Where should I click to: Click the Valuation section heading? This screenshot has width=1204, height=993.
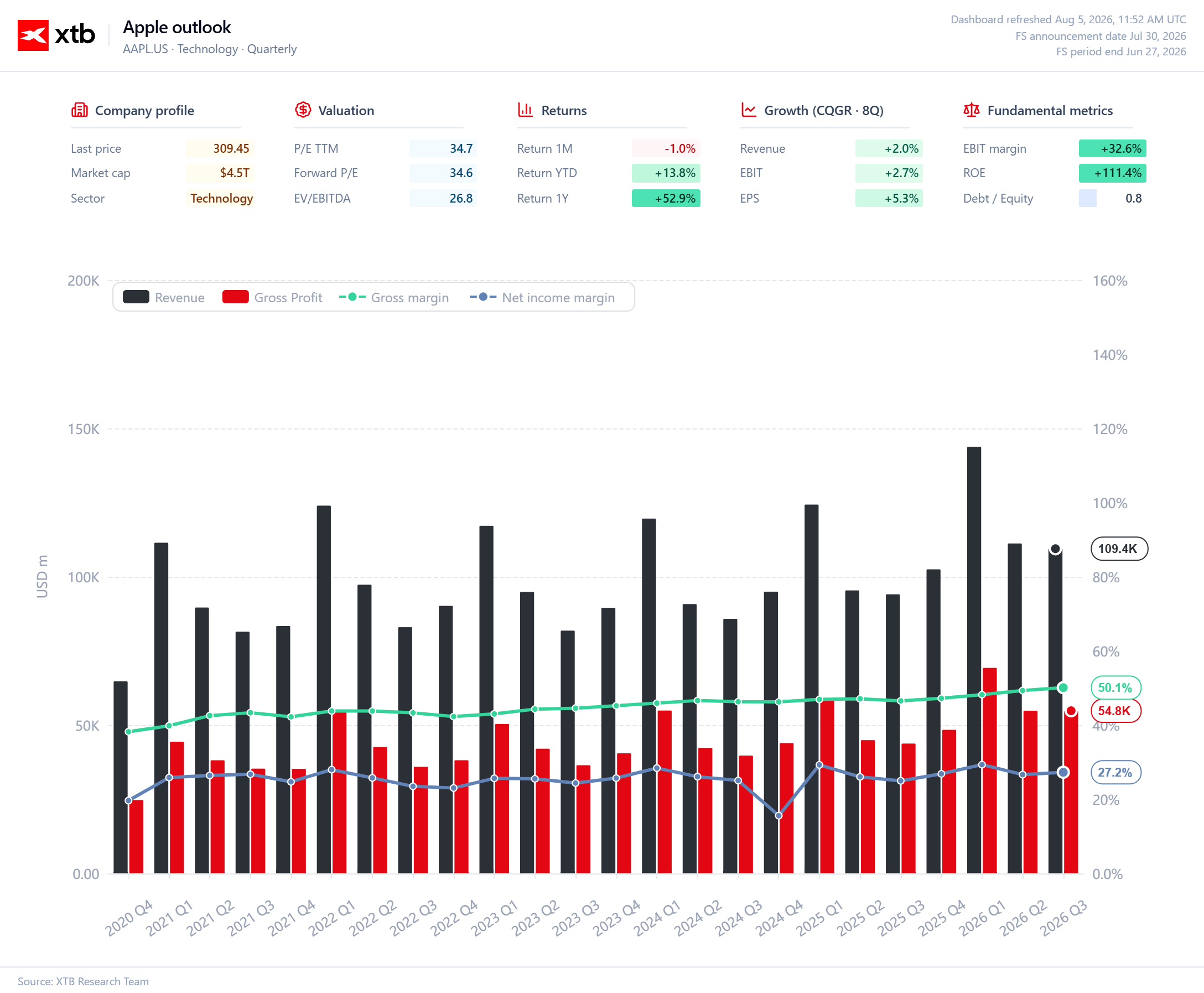(x=346, y=110)
